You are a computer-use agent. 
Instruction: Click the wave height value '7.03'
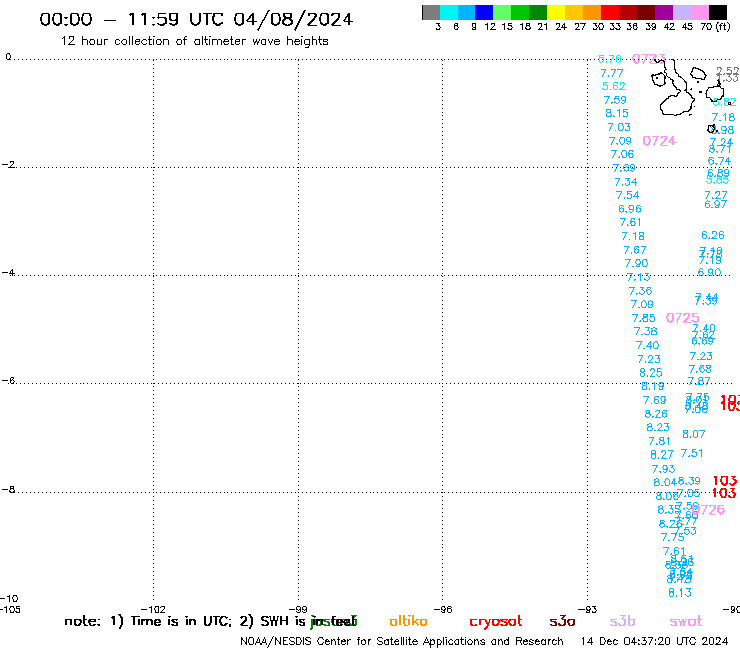click(x=619, y=127)
